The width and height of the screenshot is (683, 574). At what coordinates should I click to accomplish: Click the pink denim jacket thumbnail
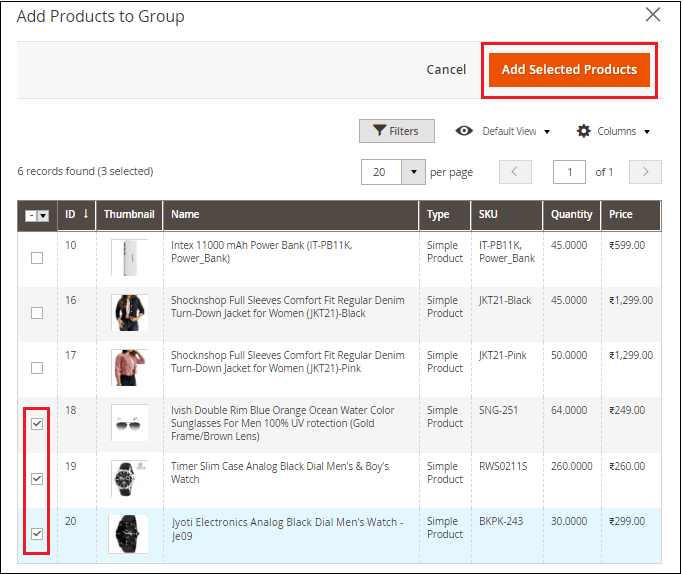pyautogui.click(x=129, y=368)
